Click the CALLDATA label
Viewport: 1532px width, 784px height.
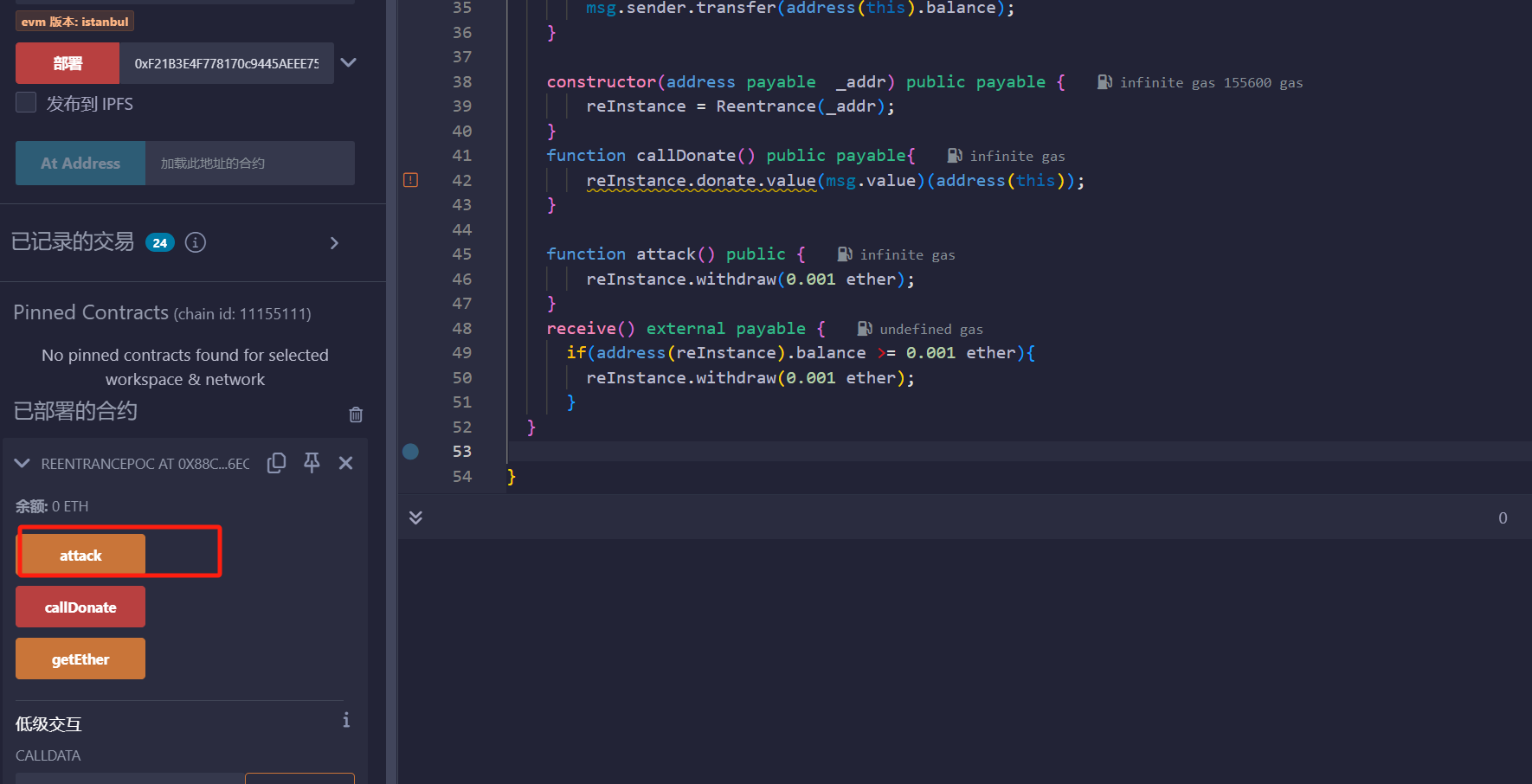pyautogui.click(x=48, y=755)
